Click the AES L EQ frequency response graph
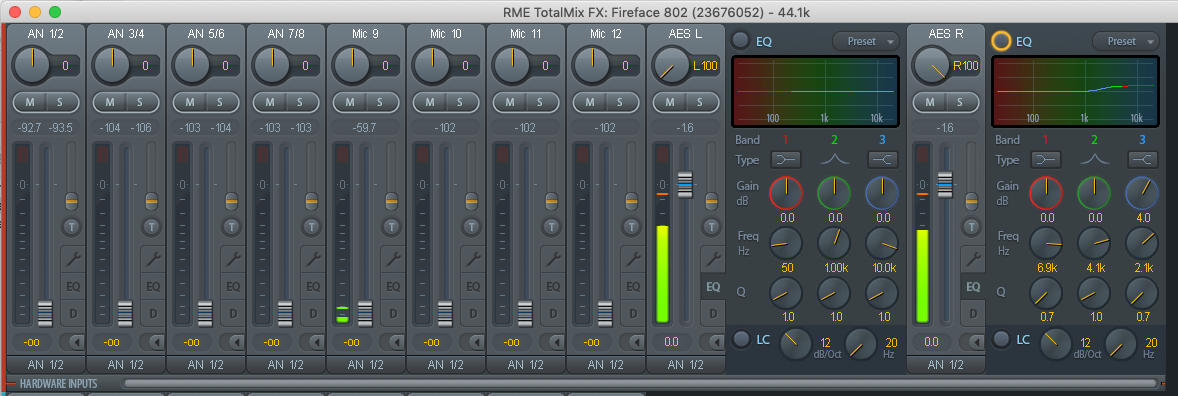Image resolution: width=1178 pixels, height=396 pixels. tap(815, 92)
